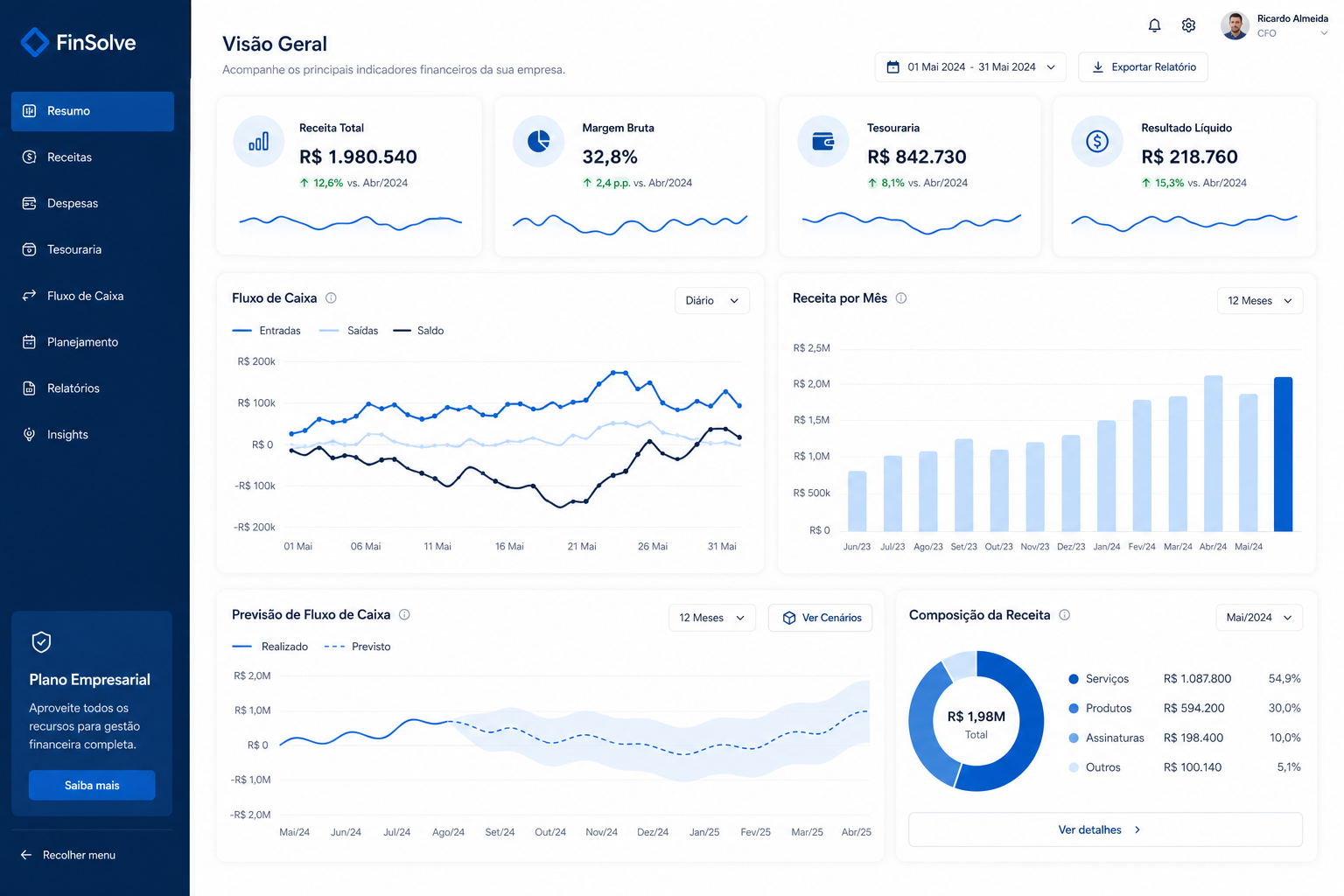The height and width of the screenshot is (896, 1344).
Task: Open the date range picker 01 Mai 2024
Action: click(x=970, y=67)
